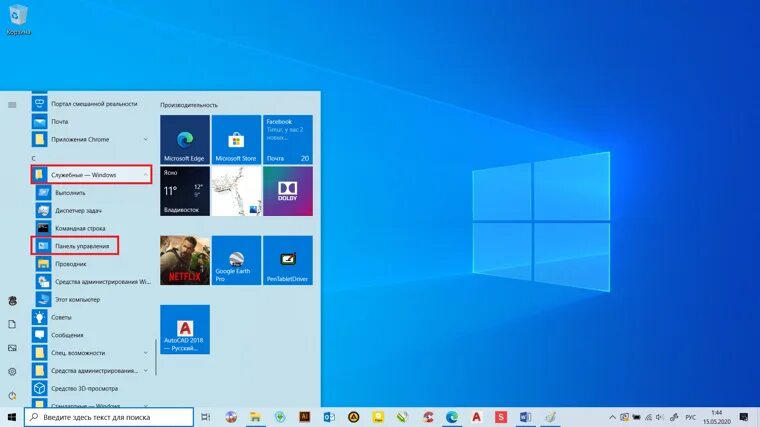Expand the Start menu hamburger button
760x427 pixels.
click(12, 105)
